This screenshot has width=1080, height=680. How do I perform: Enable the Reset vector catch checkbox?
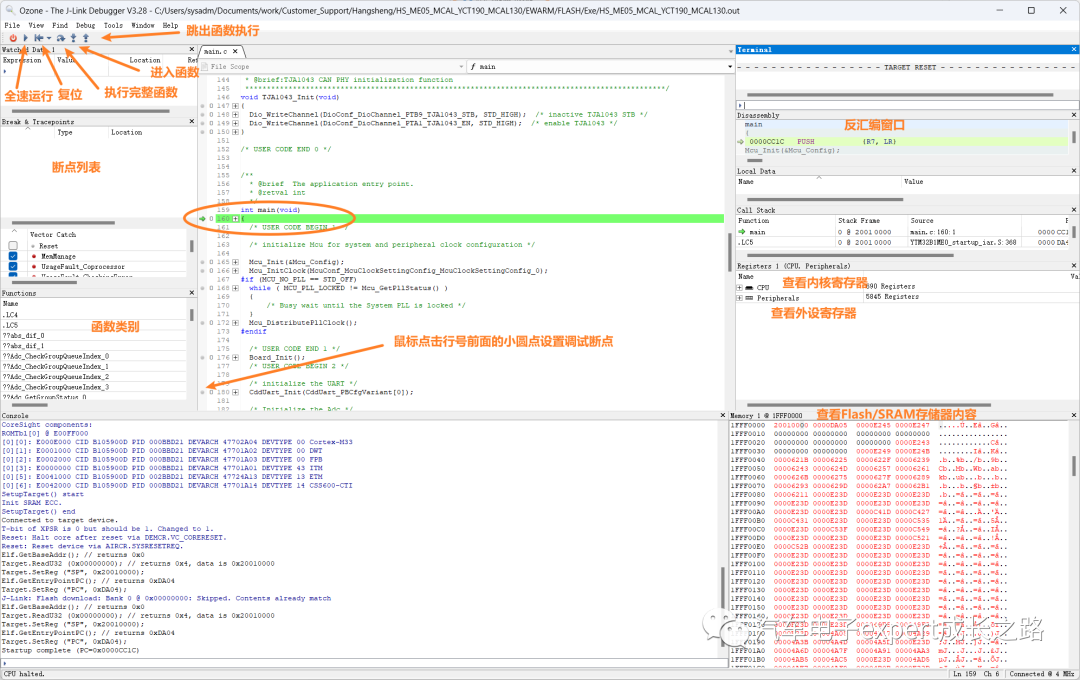pos(13,246)
